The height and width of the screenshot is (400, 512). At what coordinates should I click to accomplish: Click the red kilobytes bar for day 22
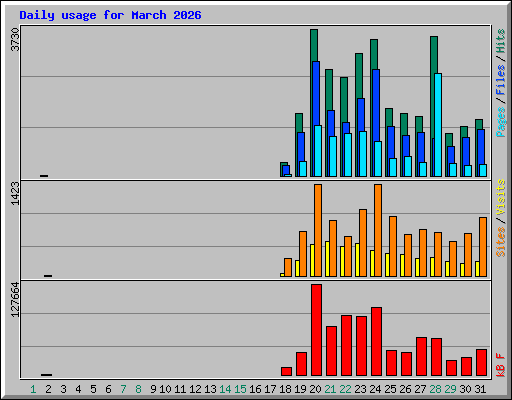[x=347, y=345]
